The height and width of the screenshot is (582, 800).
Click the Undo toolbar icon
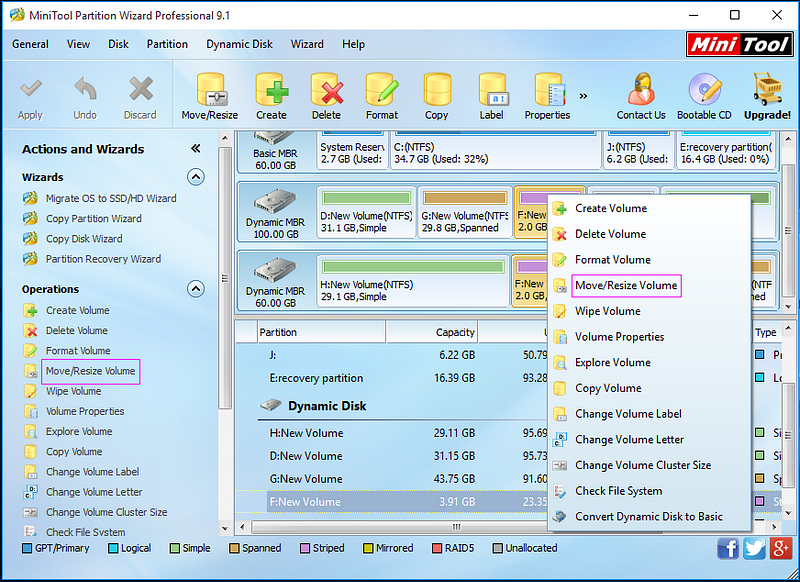pyautogui.click(x=85, y=89)
